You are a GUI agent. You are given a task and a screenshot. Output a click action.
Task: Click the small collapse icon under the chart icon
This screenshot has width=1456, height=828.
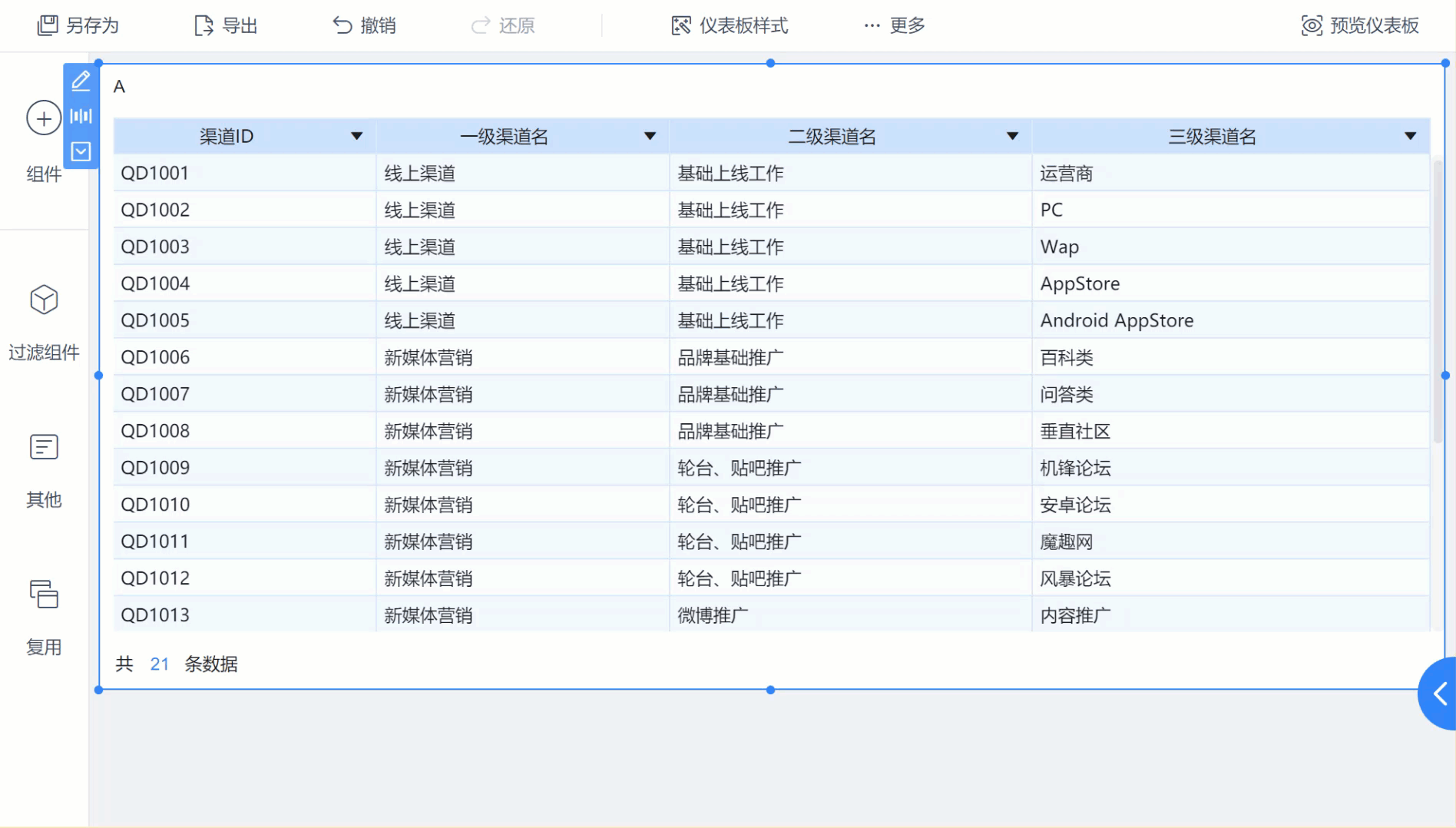(81, 151)
